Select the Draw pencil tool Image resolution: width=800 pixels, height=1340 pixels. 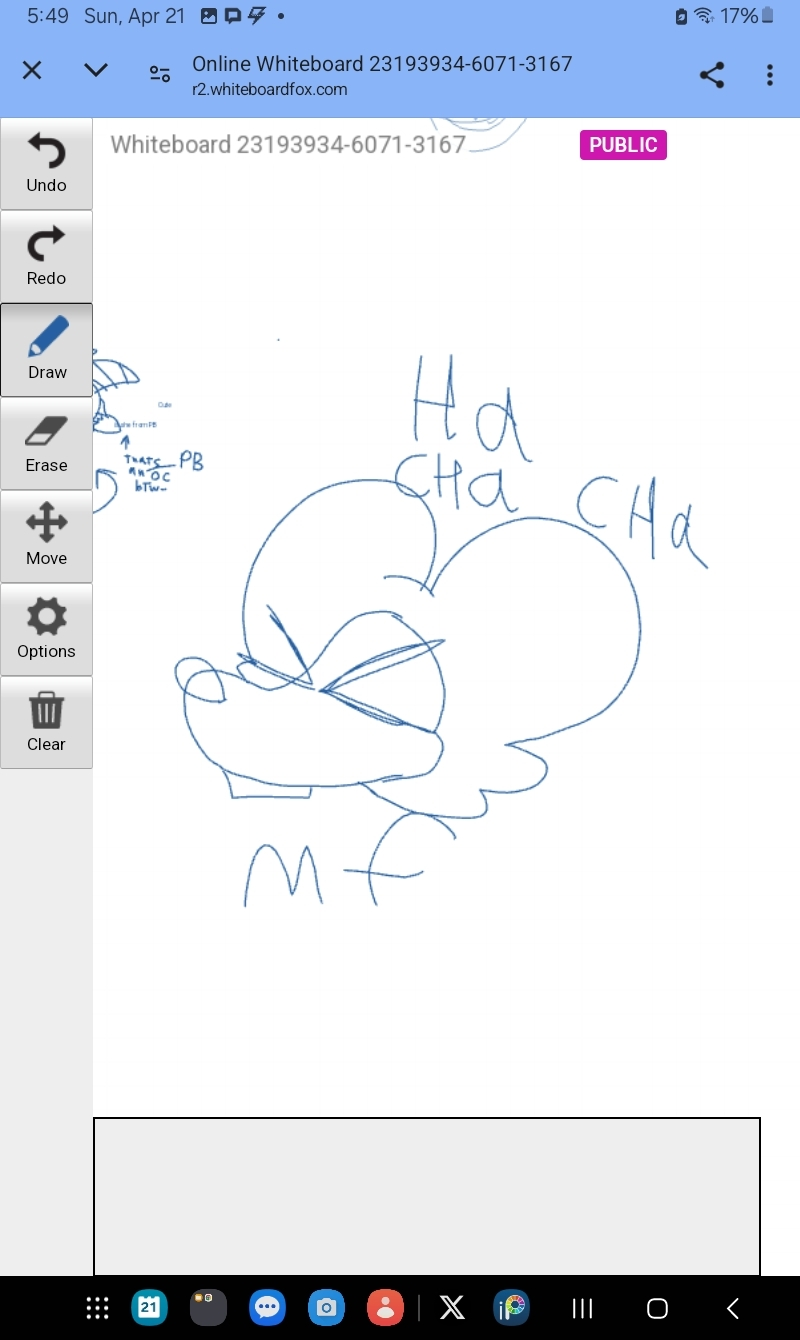46,350
